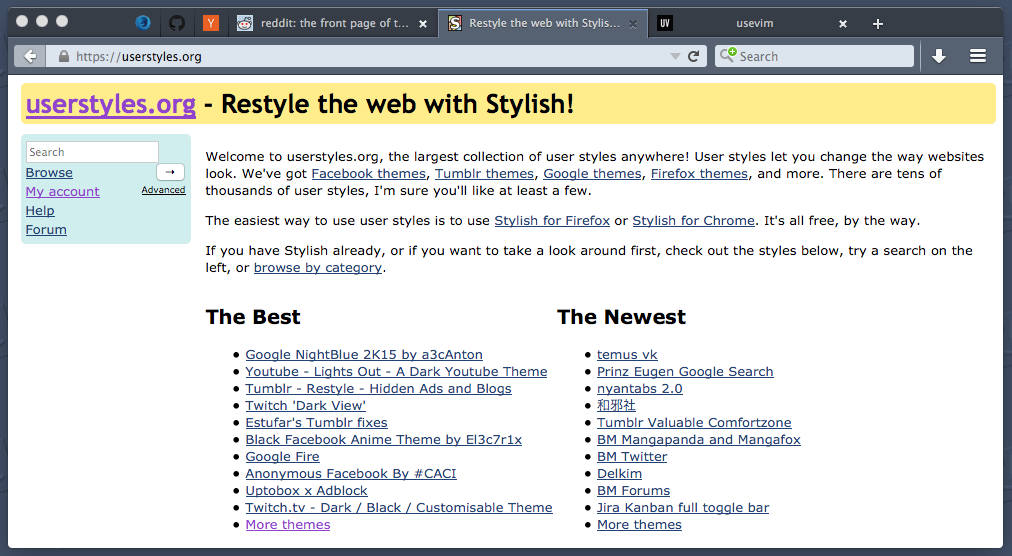Open Stylish for Firefox link

pos(552,221)
